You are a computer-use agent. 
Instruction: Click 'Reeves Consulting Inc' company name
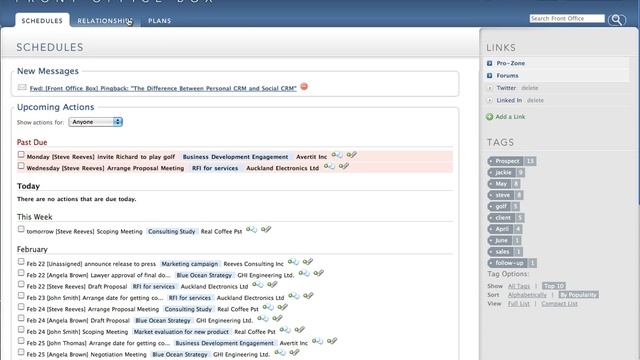pyautogui.click(x=253, y=264)
